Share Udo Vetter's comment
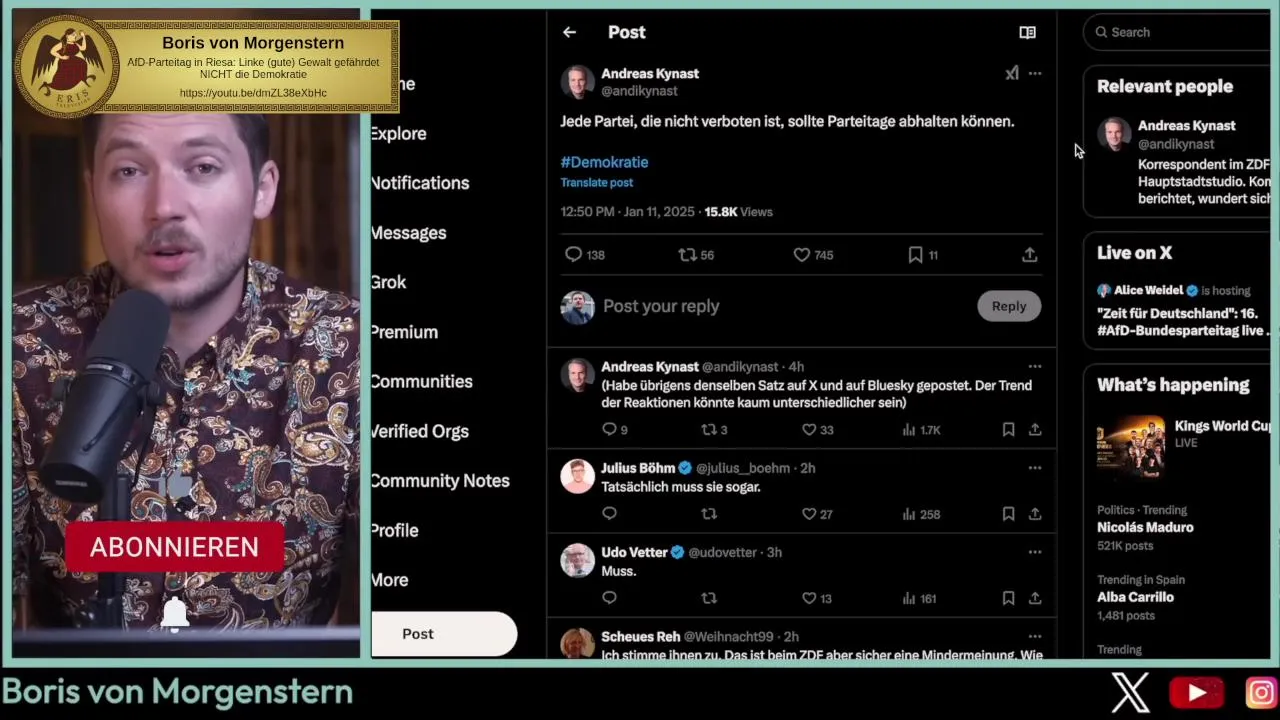Image resolution: width=1280 pixels, height=720 pixels. click(x=1035, y=598)
